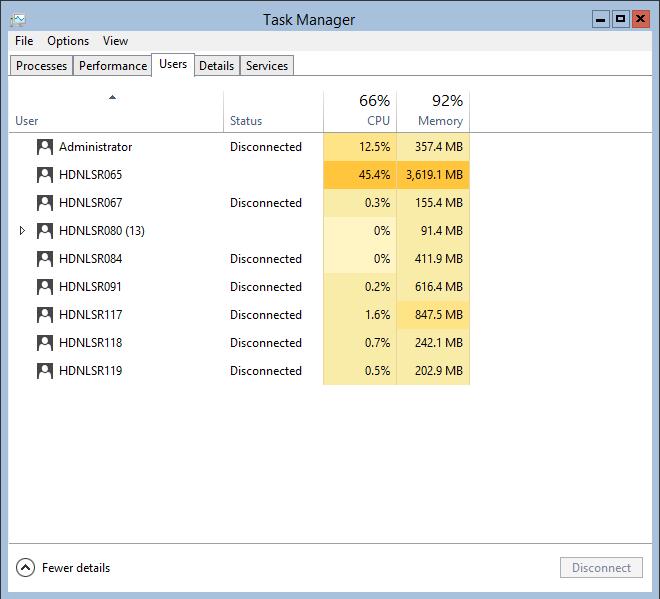Sort users by Memory column header
Screen dimensions: 660x599
(433, 111)
